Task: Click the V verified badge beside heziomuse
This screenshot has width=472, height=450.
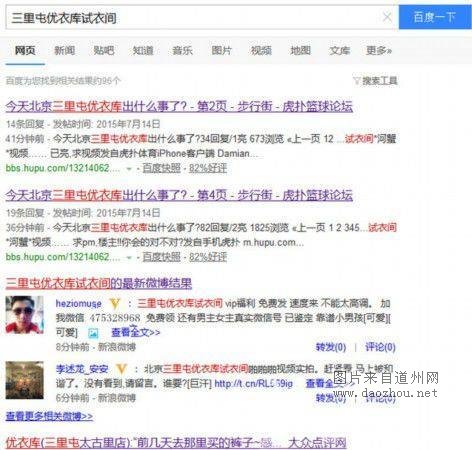Action: (115, 304)
